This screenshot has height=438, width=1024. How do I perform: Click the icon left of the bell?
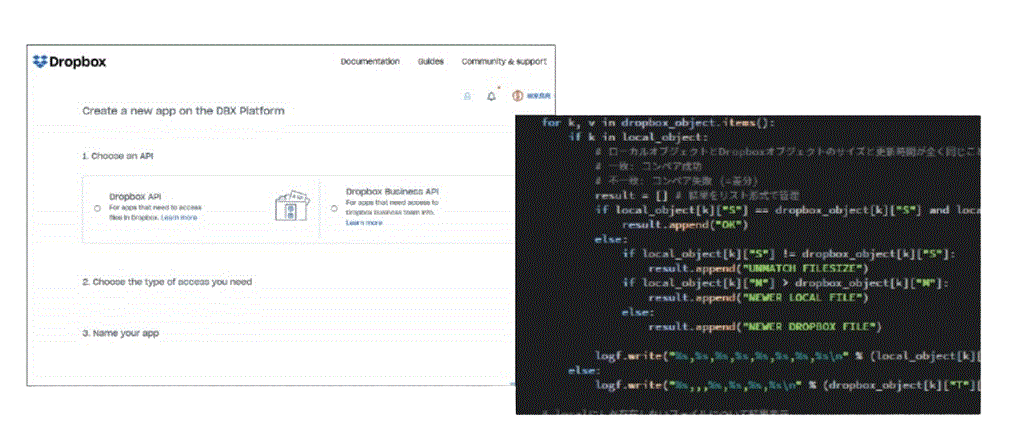[x=466, y=96]
